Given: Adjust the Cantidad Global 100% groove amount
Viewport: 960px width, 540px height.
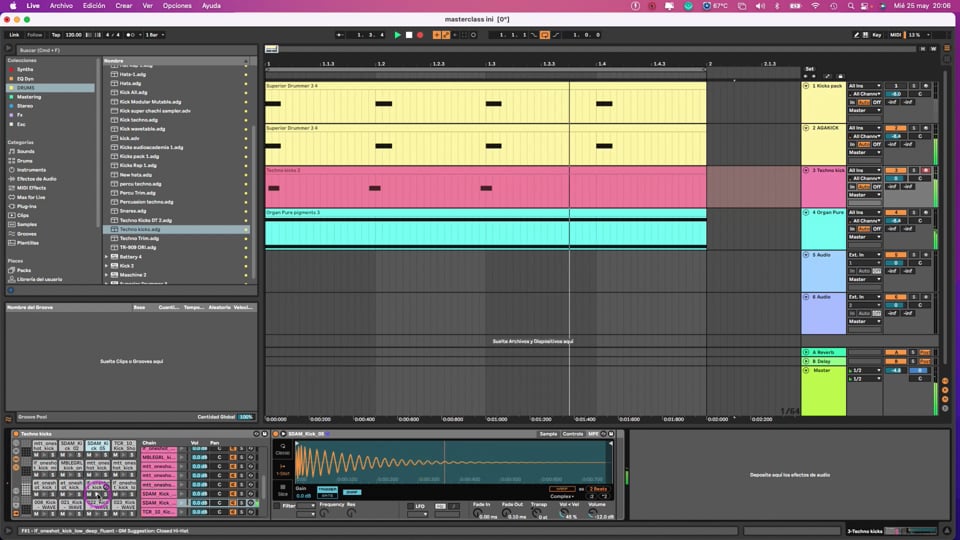Looking at the screenshot, I should [x=246, y=417].
